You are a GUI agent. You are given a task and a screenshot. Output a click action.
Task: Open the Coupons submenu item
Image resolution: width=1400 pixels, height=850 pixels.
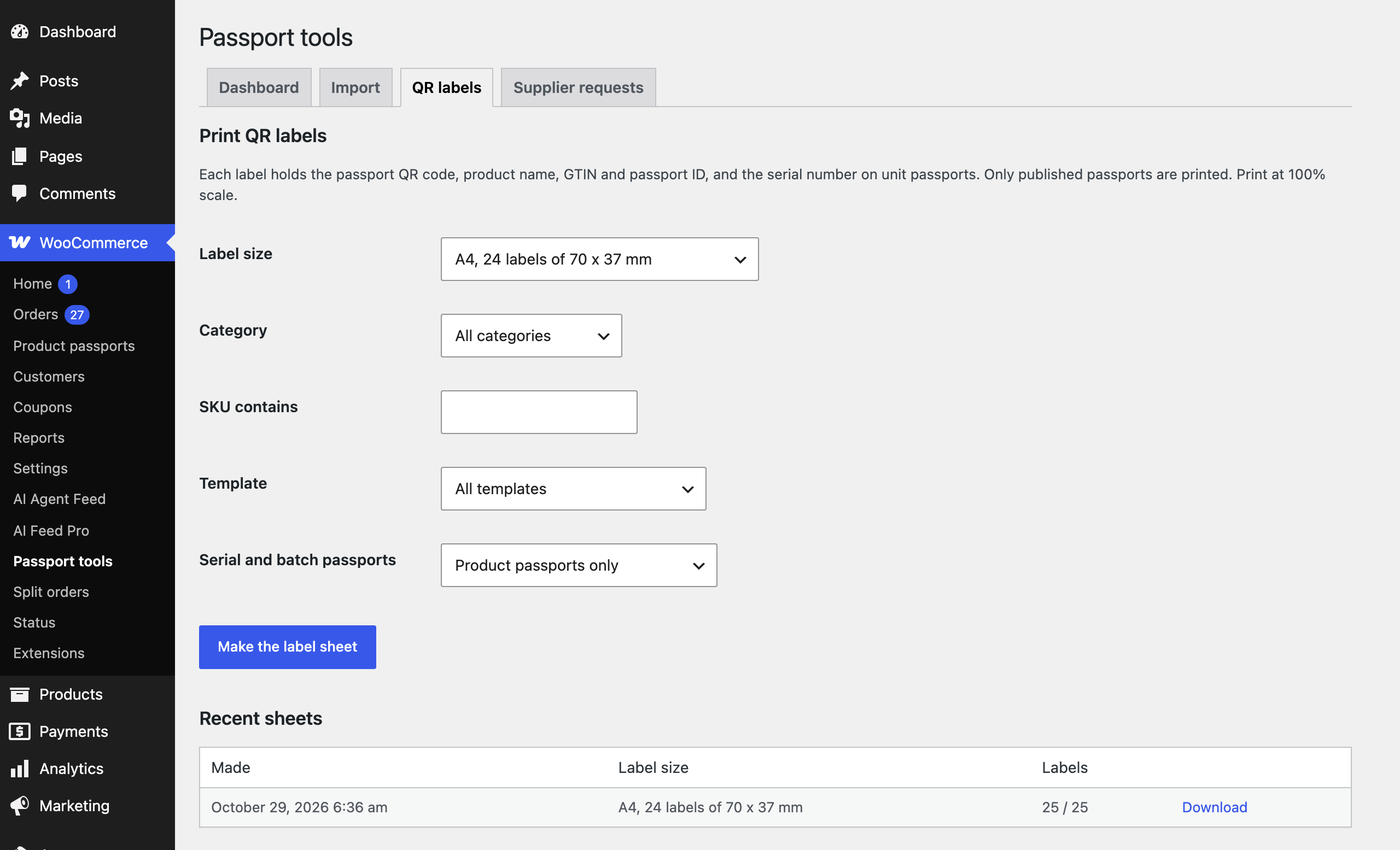point(43,407)
